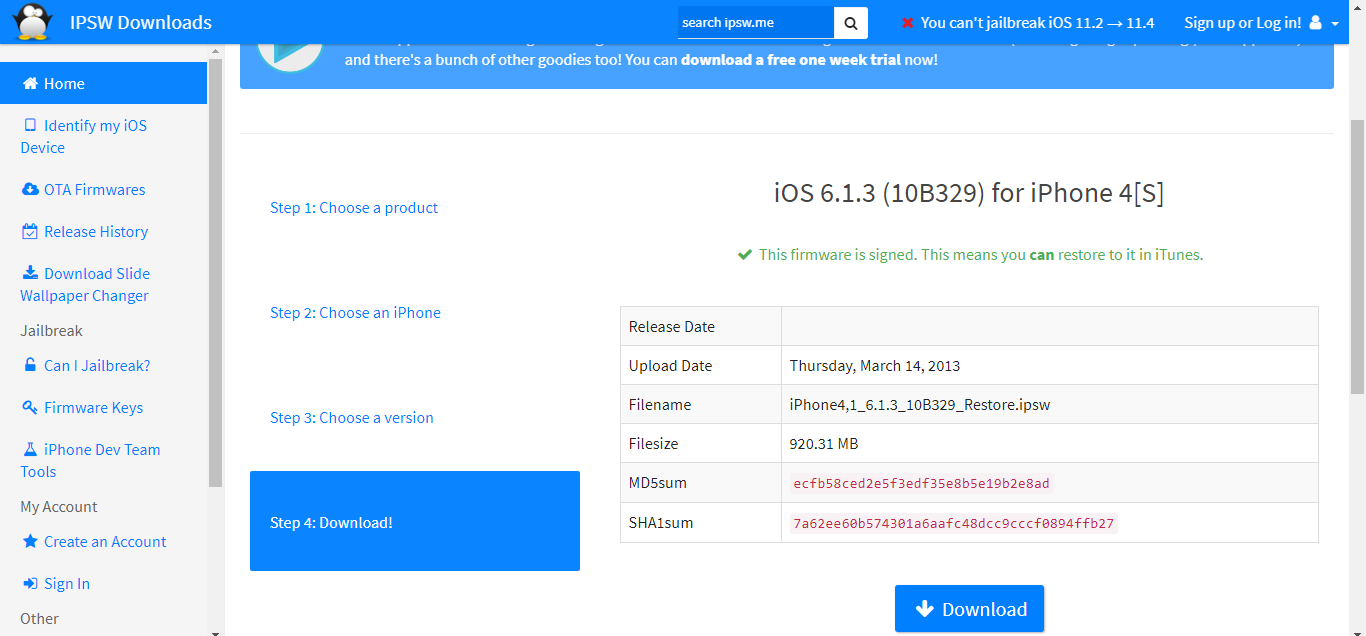
Task: Click the blue play circle icon
Action: click(x=289, y=52)
